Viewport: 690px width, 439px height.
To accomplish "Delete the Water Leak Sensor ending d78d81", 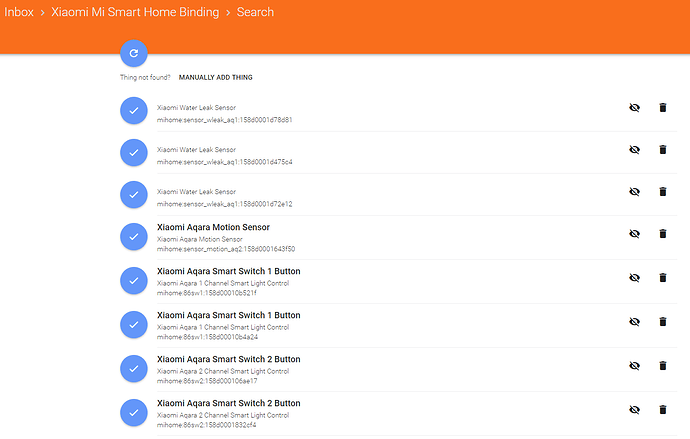I will 662,108.
